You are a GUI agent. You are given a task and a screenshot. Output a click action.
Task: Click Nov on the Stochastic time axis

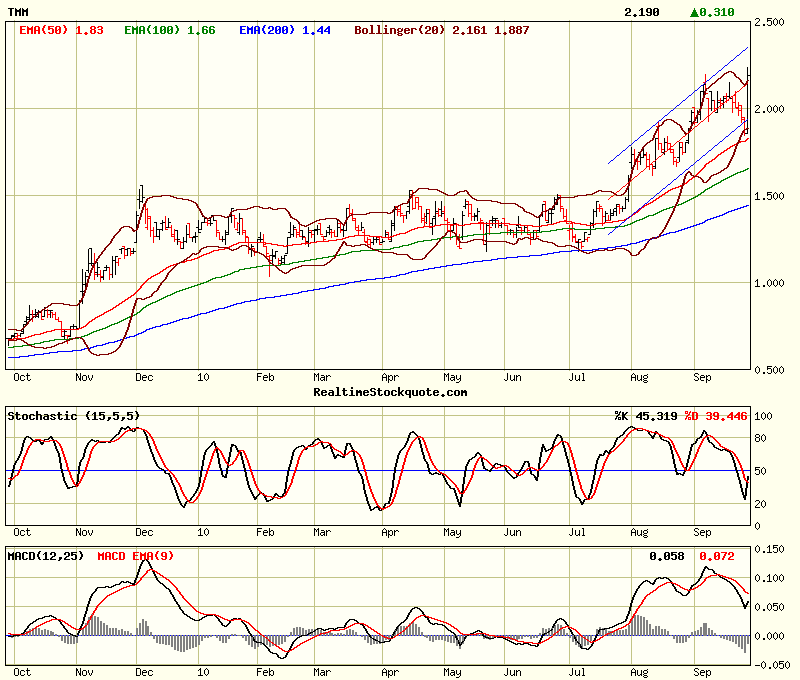tap(84, 532)
